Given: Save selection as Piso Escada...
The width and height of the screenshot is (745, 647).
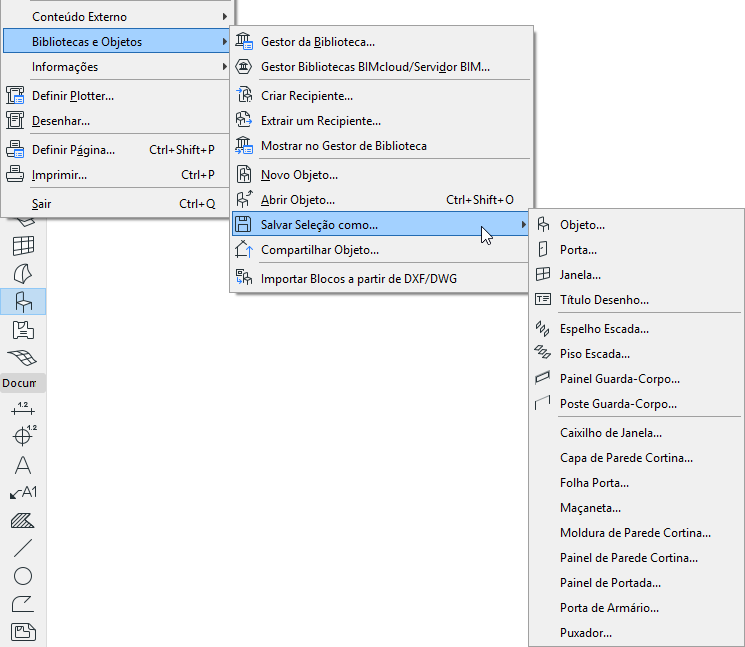Looking at the screenshot, I should click(636, 354).
